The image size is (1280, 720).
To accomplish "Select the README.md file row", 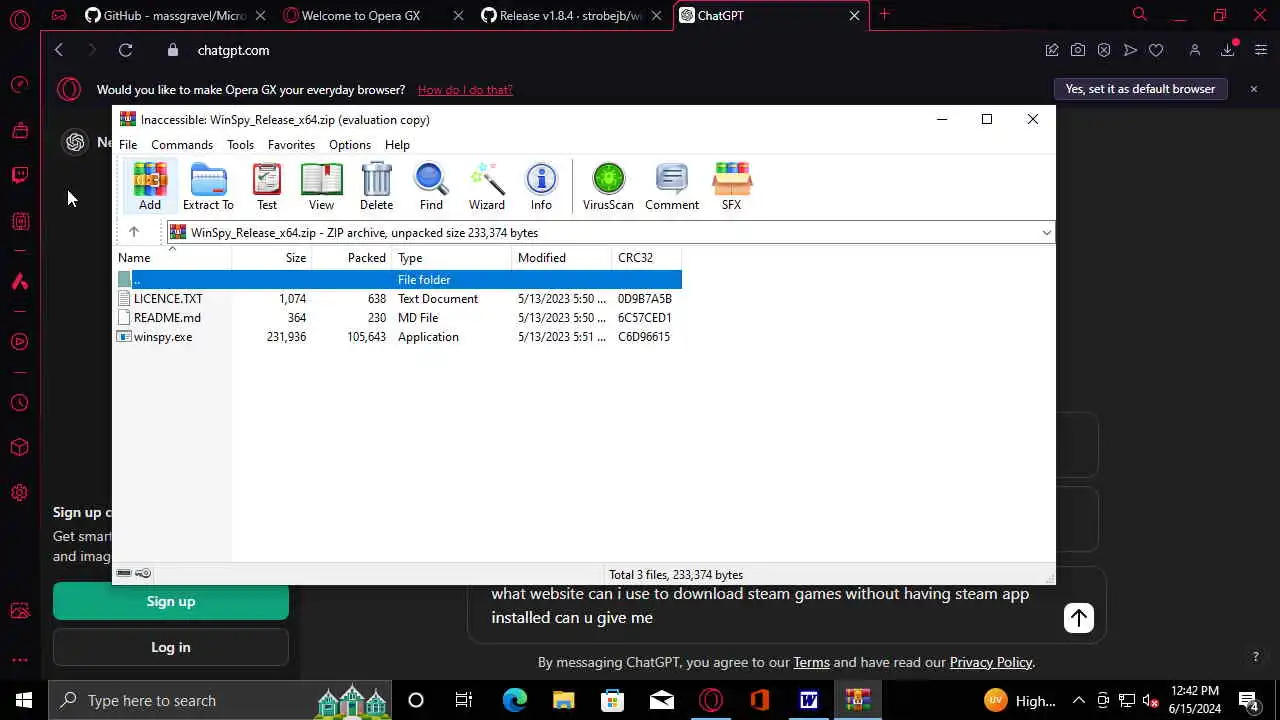I will (399, 318).
